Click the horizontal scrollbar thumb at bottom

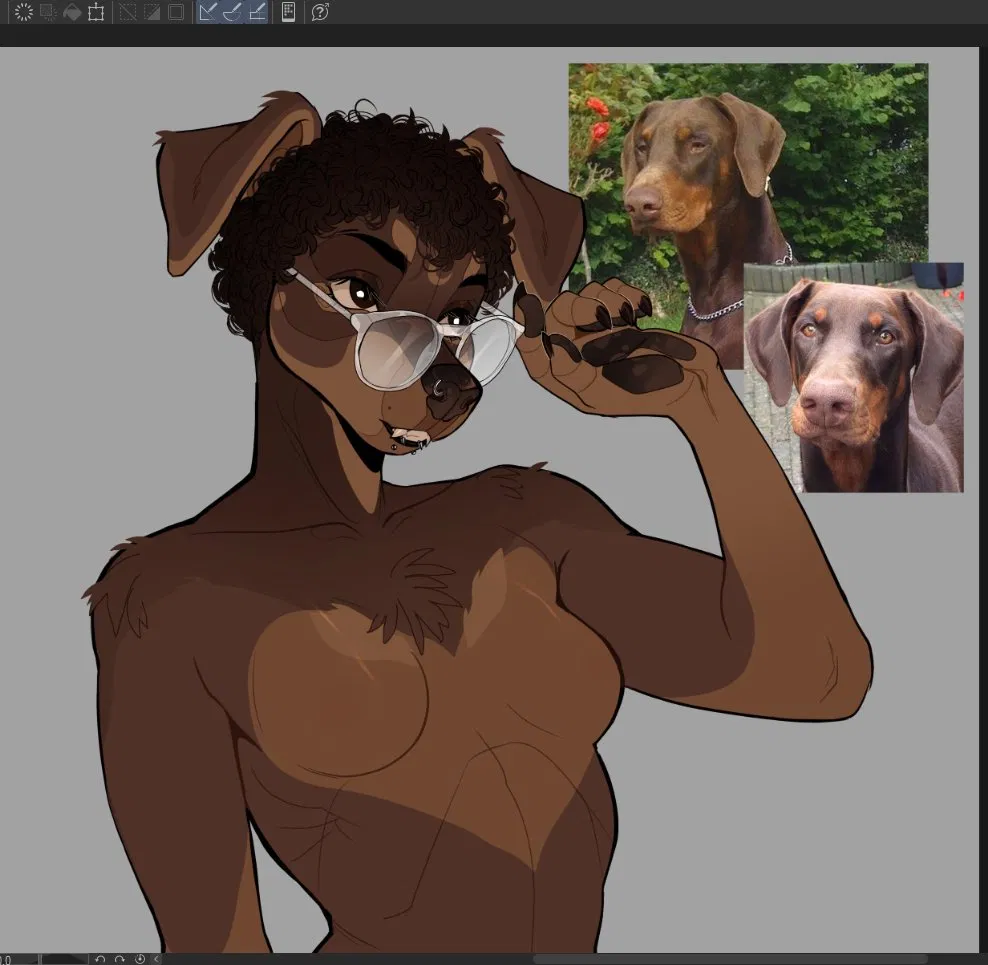[731, 959]
